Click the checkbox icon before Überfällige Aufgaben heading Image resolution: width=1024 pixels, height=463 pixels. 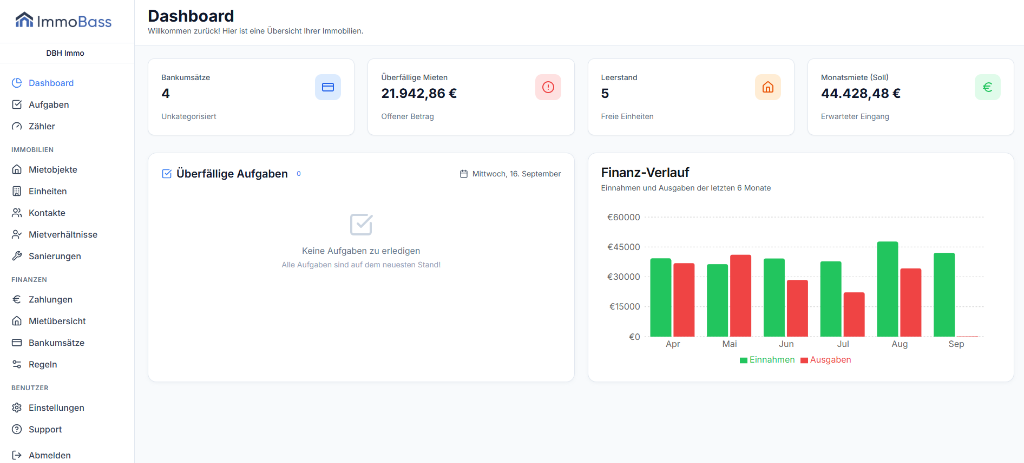[x=167, y=174]
